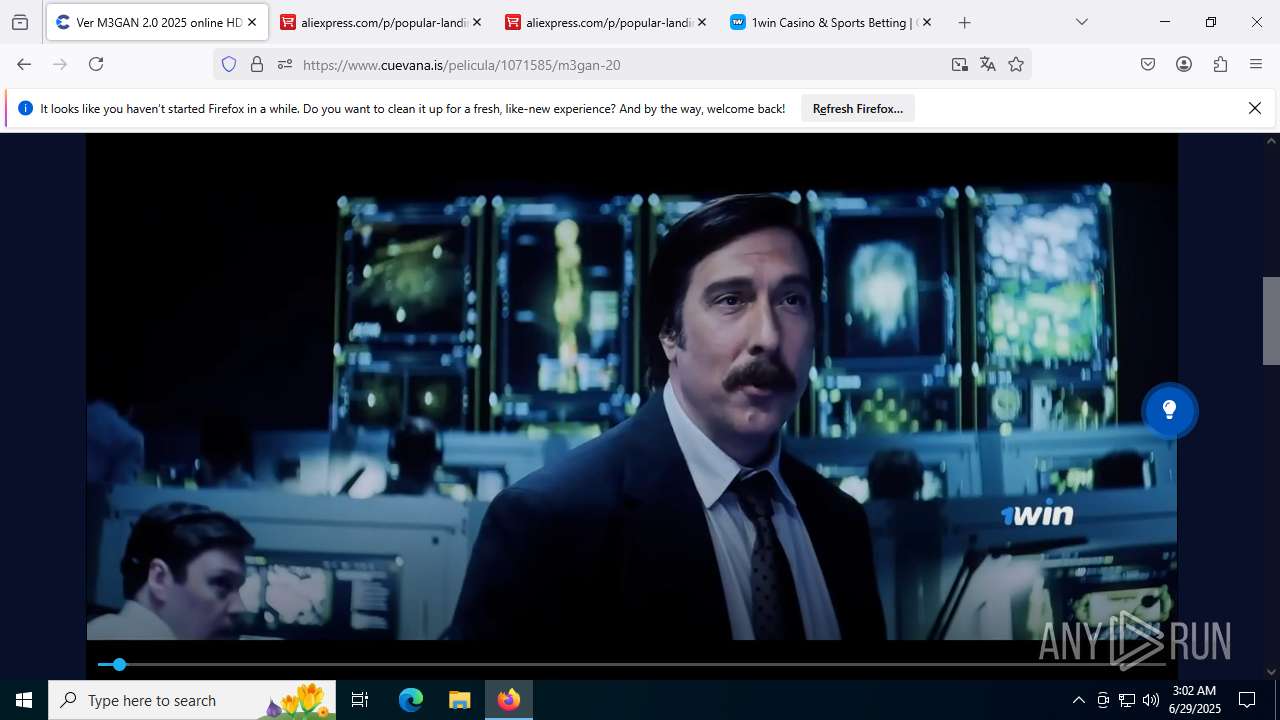Minimize the Firefox window
The width and height of the screenshot is (1280, 720).
pyautogui.click(x=1165, y=22)
